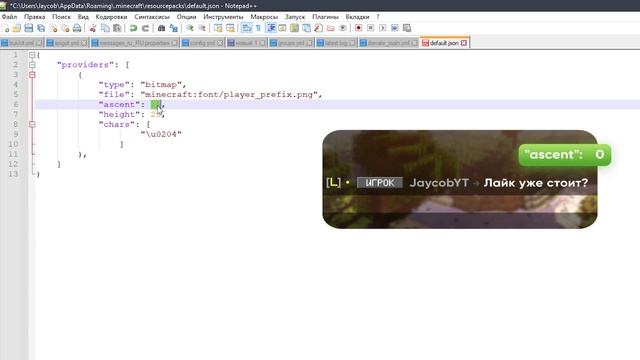640x360 pixels.
Task: Open the Правка menu
Action: (34, 17)
